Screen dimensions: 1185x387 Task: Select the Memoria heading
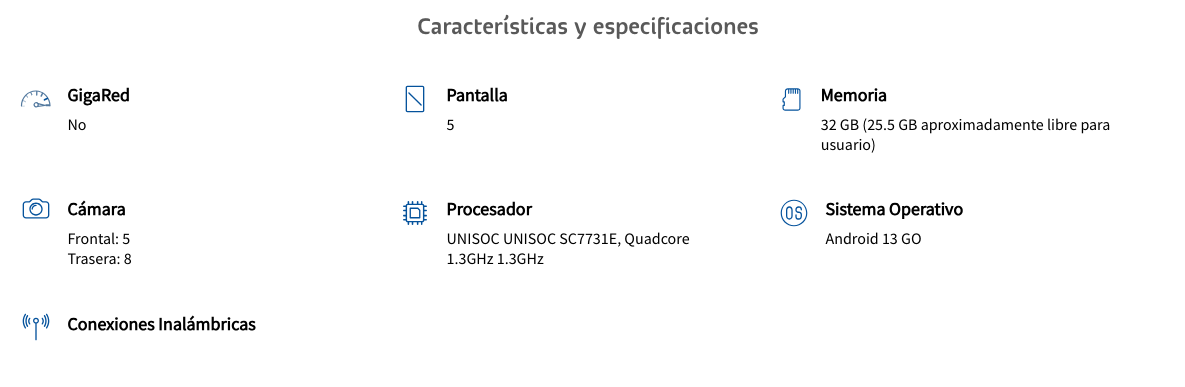coord(853,96)
